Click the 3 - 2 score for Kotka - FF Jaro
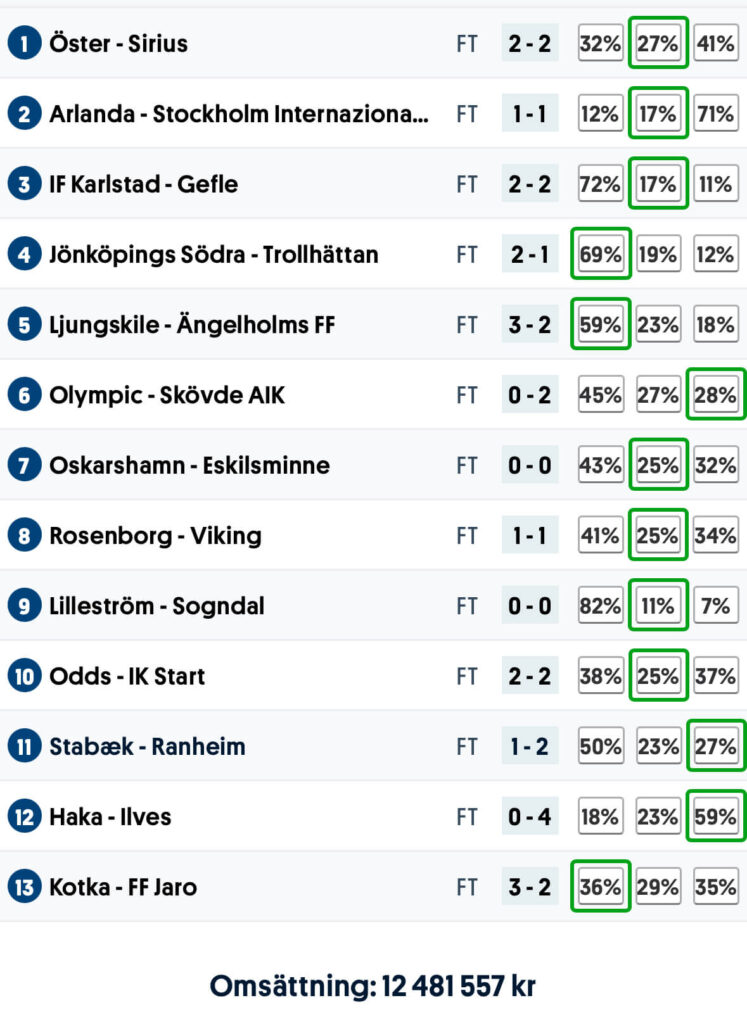This screenshot has width=747, height=1024. [530, 887]
